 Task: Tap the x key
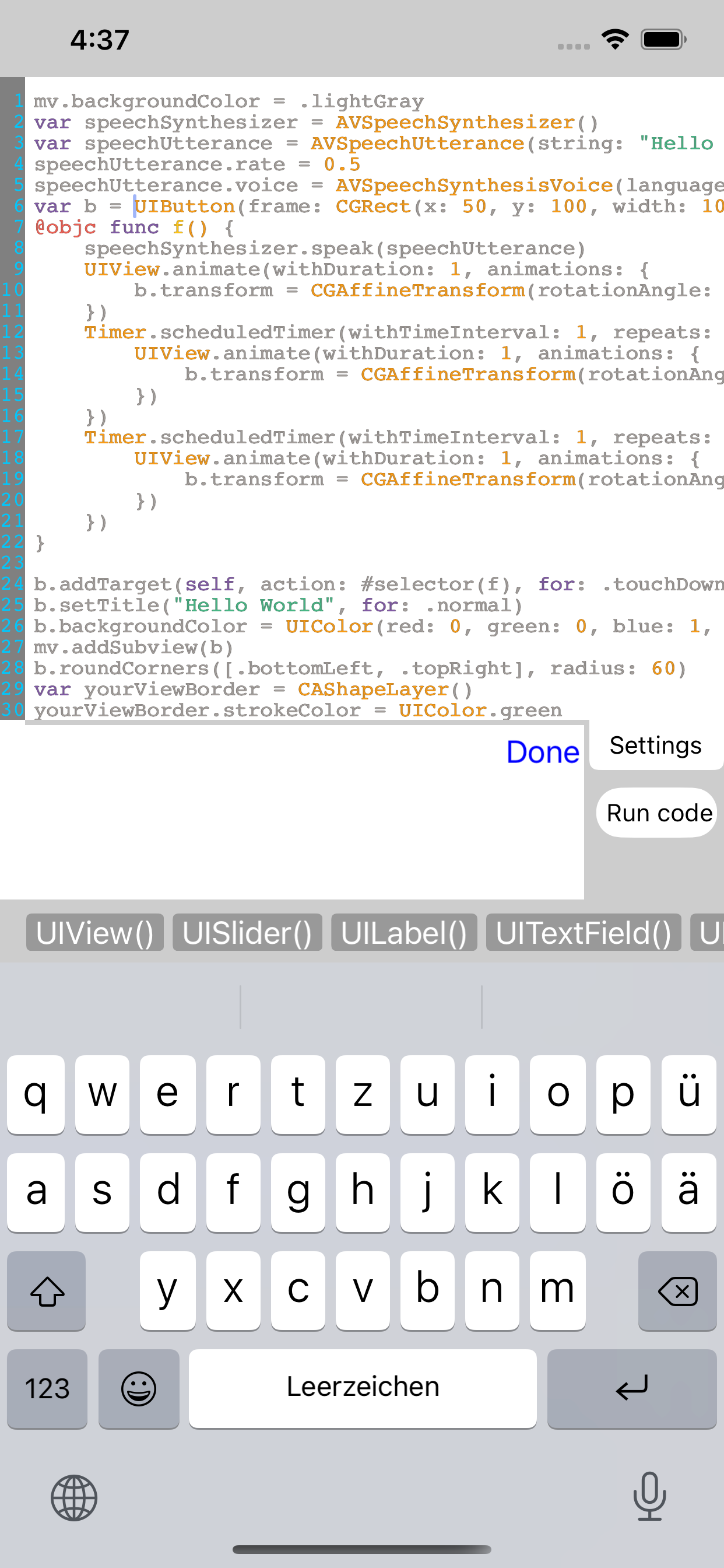pyautogui.click(x=233, y=1291)
